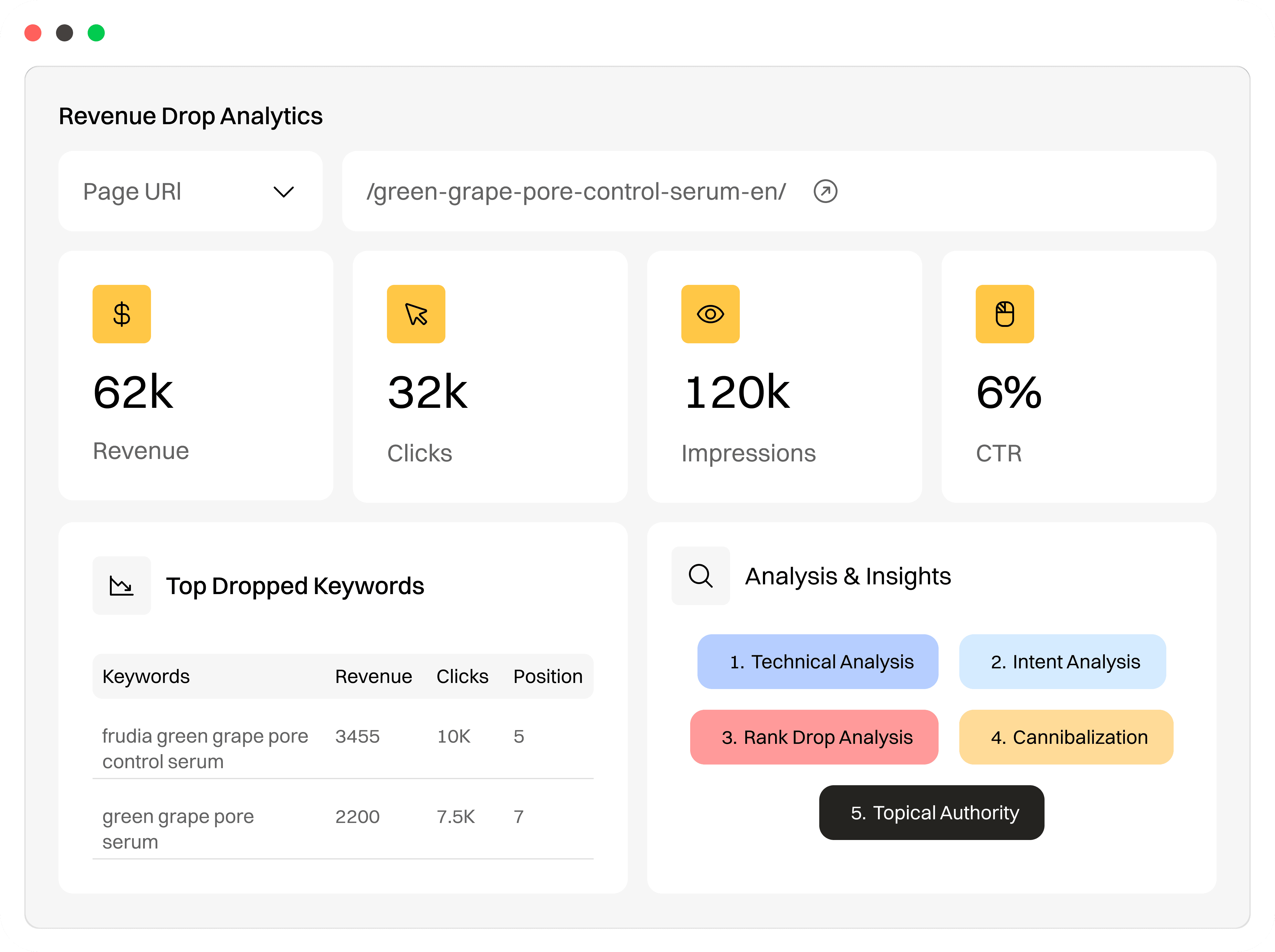Click the dollar sign Revenue icon
This screenshot has width=1275, height=952.
[121, 314]
